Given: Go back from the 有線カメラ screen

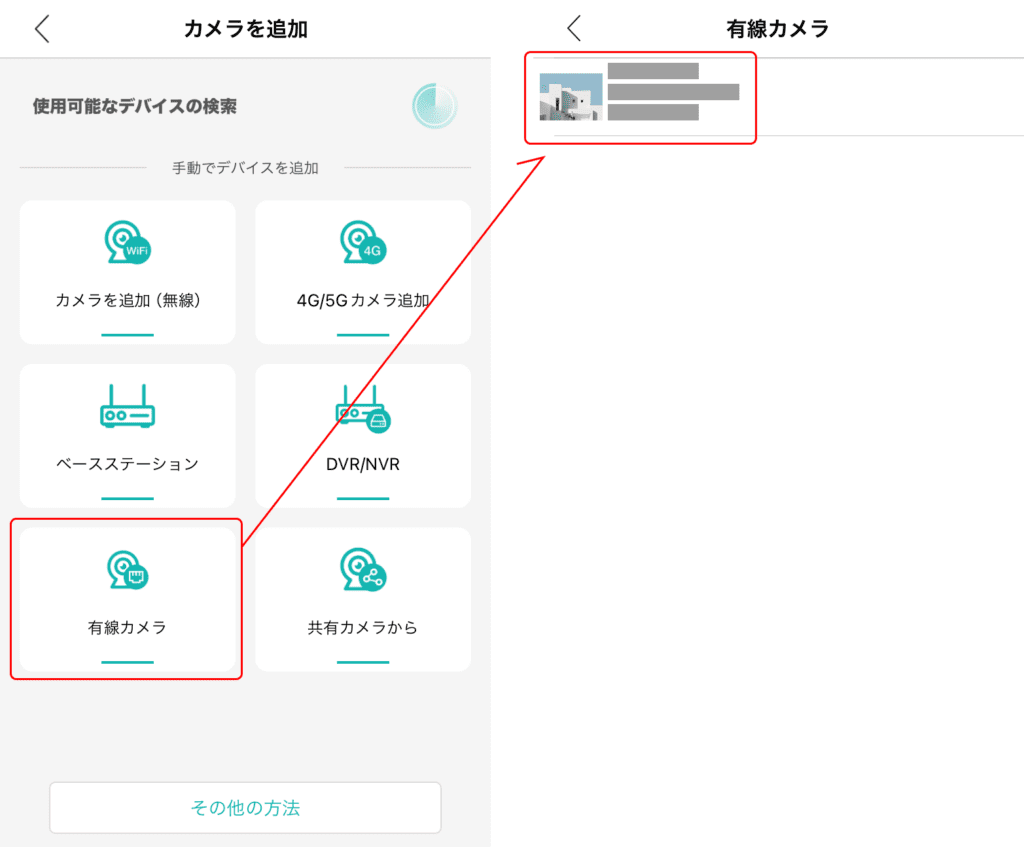Looking at the screenshot, I should 574,29.
